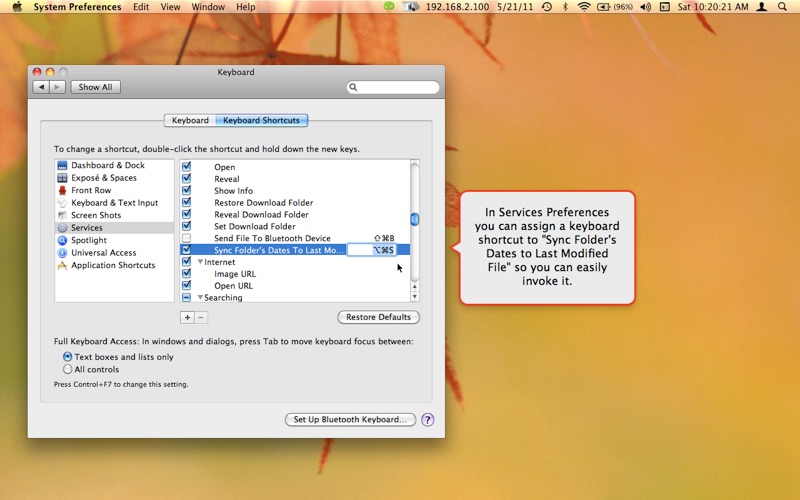Image resolution: width=800 pixels, height=500 pixels.
Task: Open the System Preferences menu
Action: 78,7
